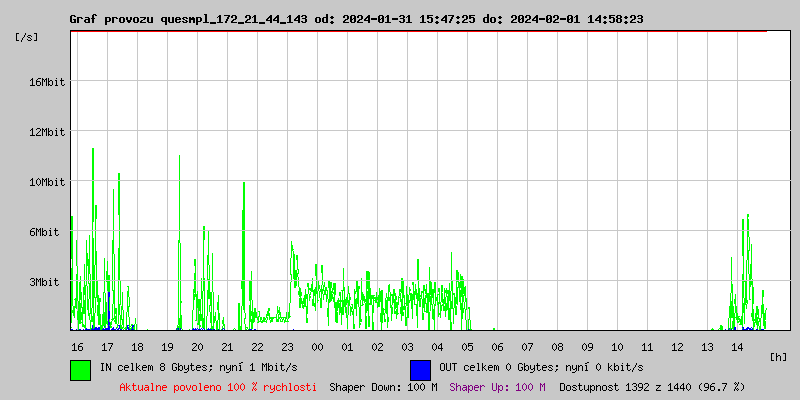The image size is (800, 400).
Task: Click the hour 08 marker on x-axis
Action: click(x=557, y=347)
